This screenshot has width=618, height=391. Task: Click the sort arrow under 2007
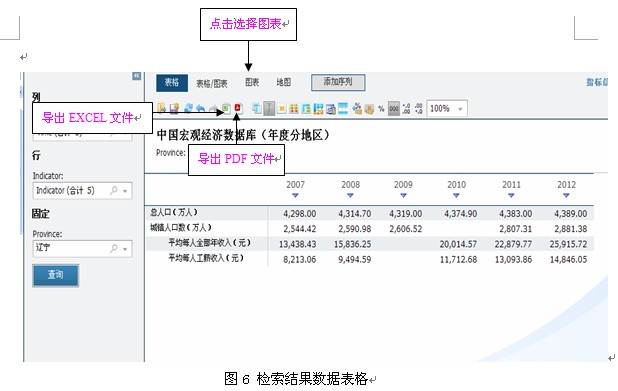(295, 195)
